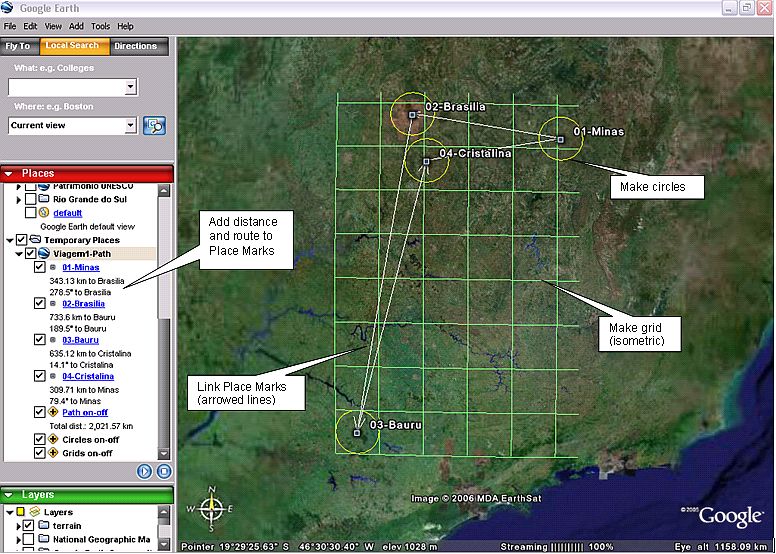This screenshot has height=554, width=776.
Task: Check the Rio Grande do Sul checkbox
Action: (x=30, y=199)
